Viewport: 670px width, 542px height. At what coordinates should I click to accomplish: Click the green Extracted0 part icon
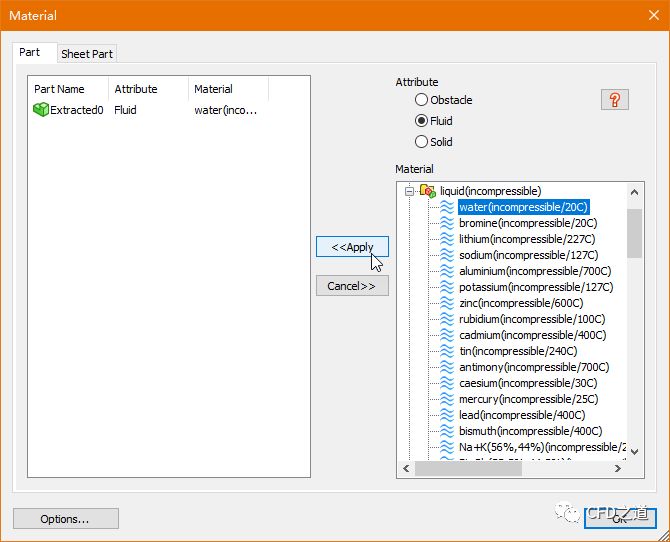coord(41,110)
